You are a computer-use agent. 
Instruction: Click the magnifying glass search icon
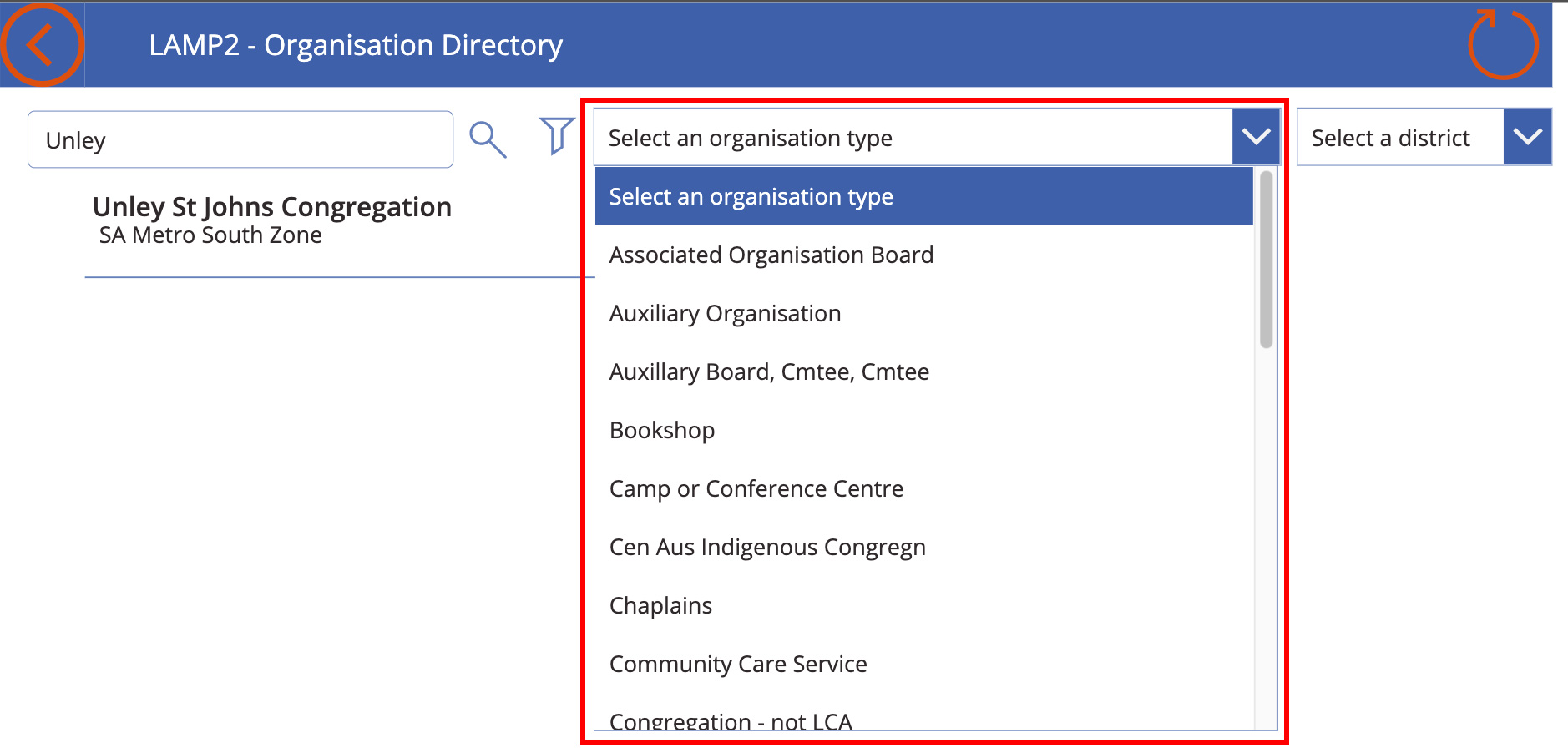(488, 139)
